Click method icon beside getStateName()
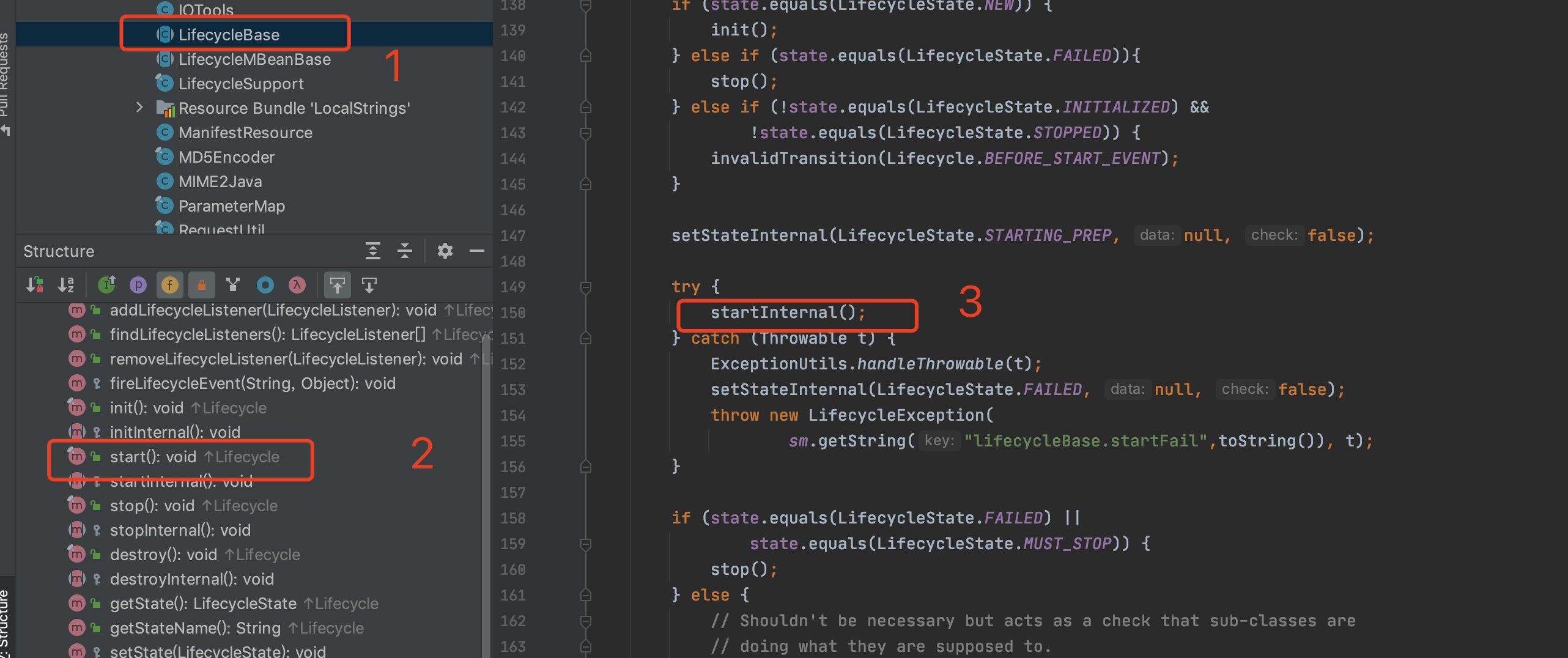The image size is (1568, 658). point(76,627)
